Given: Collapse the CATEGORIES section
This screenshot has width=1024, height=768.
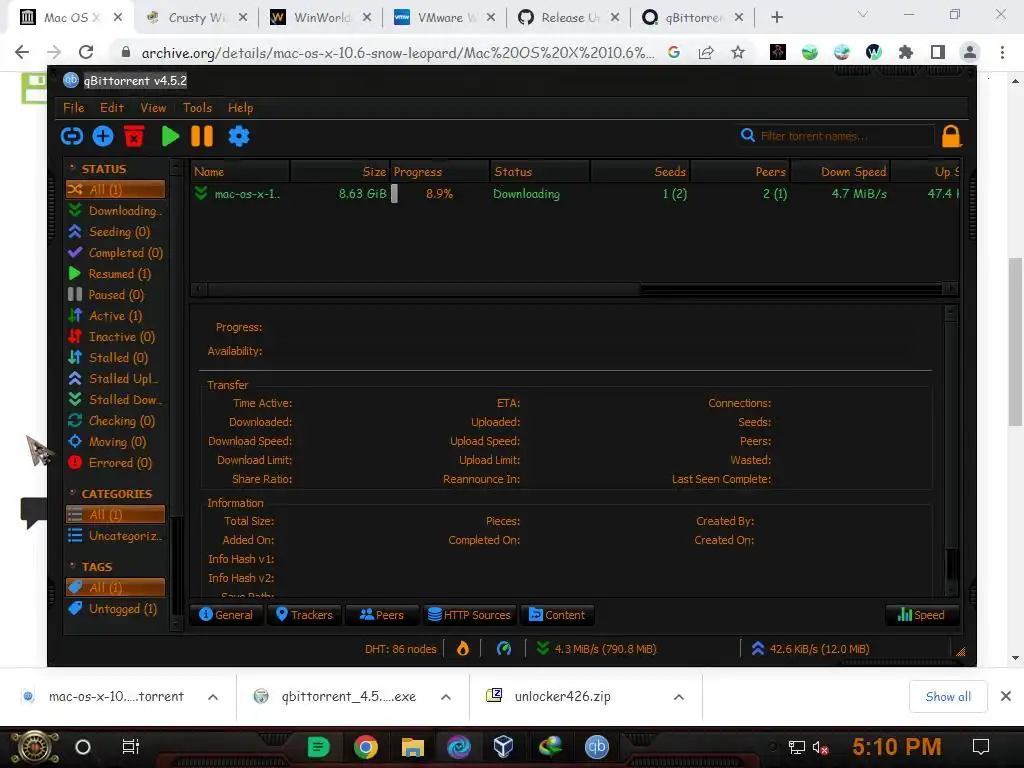Looking at the screenshot, I should click(x=72, y=493).
